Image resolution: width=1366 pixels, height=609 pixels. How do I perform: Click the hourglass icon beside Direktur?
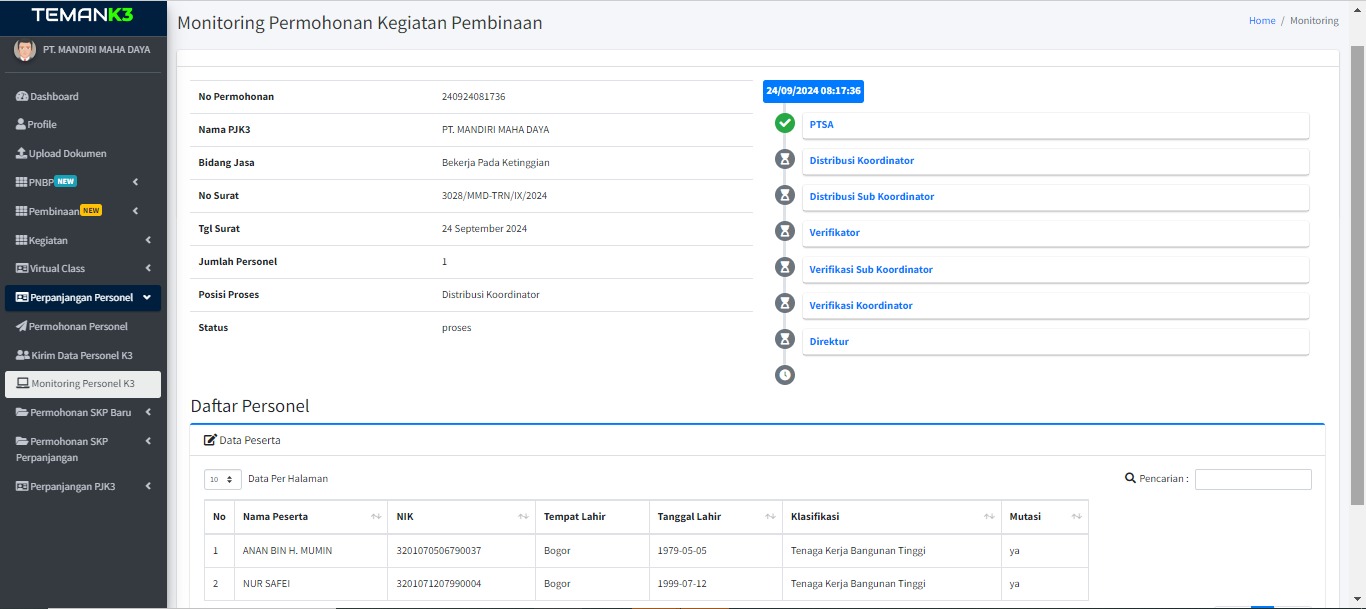(785, 339)
